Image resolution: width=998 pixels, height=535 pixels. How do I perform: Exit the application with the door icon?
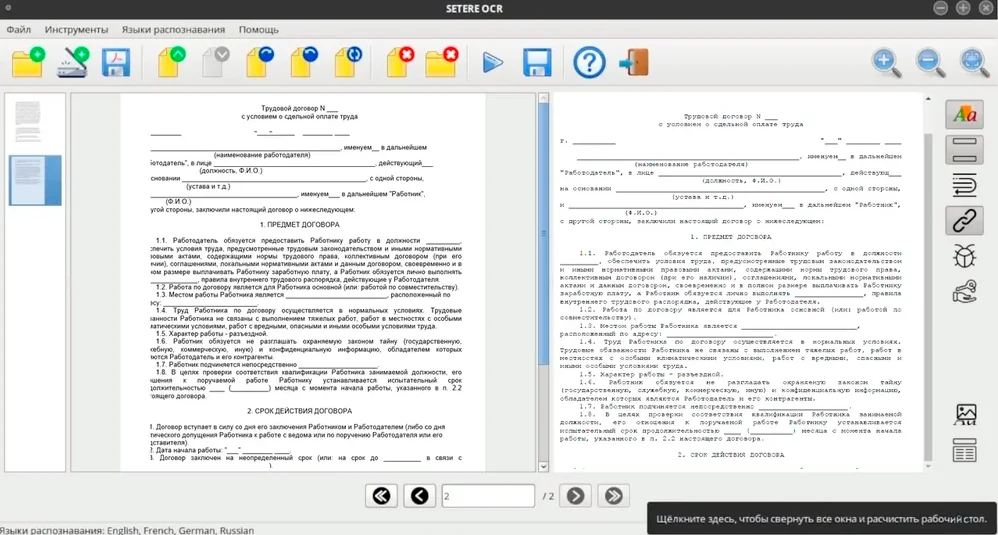tap(633, 62)
